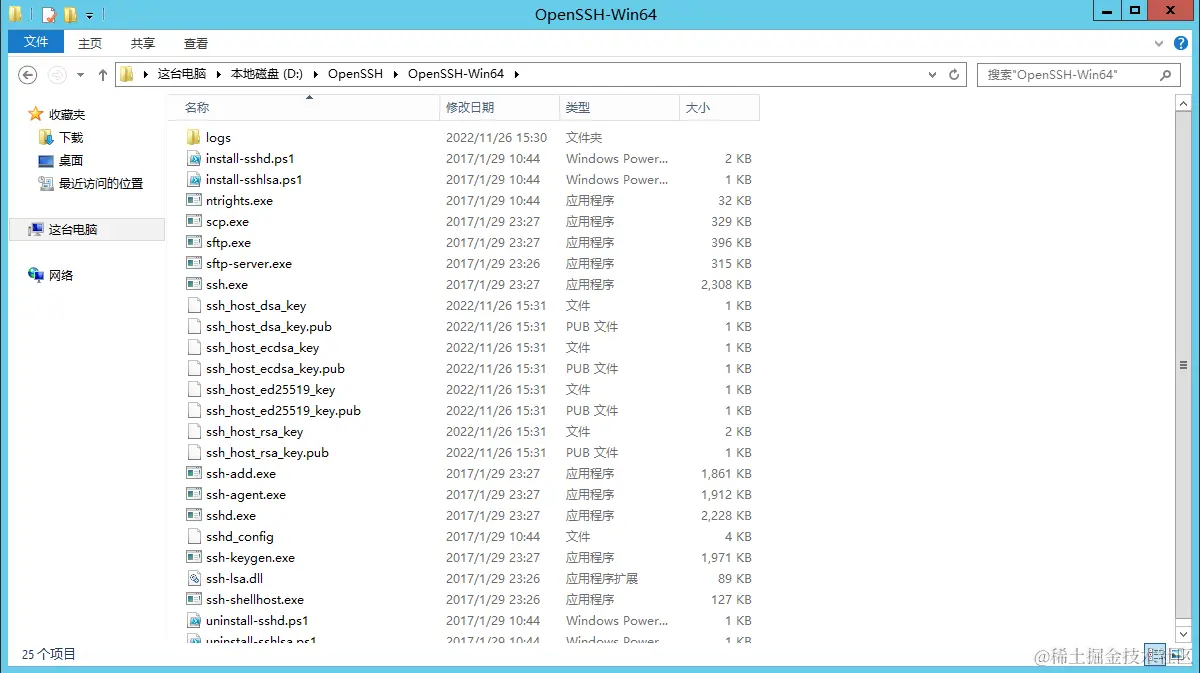Navigate to 本地磁盘 (D:) in breadcrumb
The width and height of the screenshot is (1200, 673).
pos(267,75)
